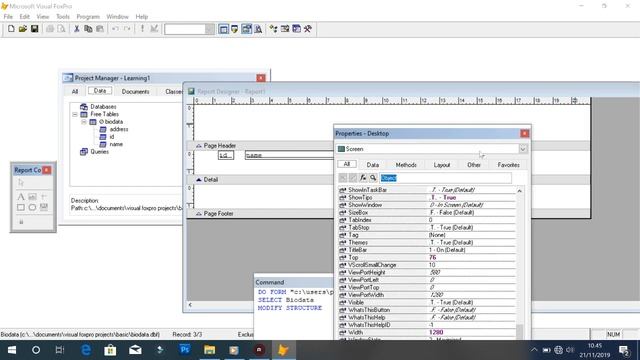
Task: Collapse the biodata table node
Action: point(84,122)
